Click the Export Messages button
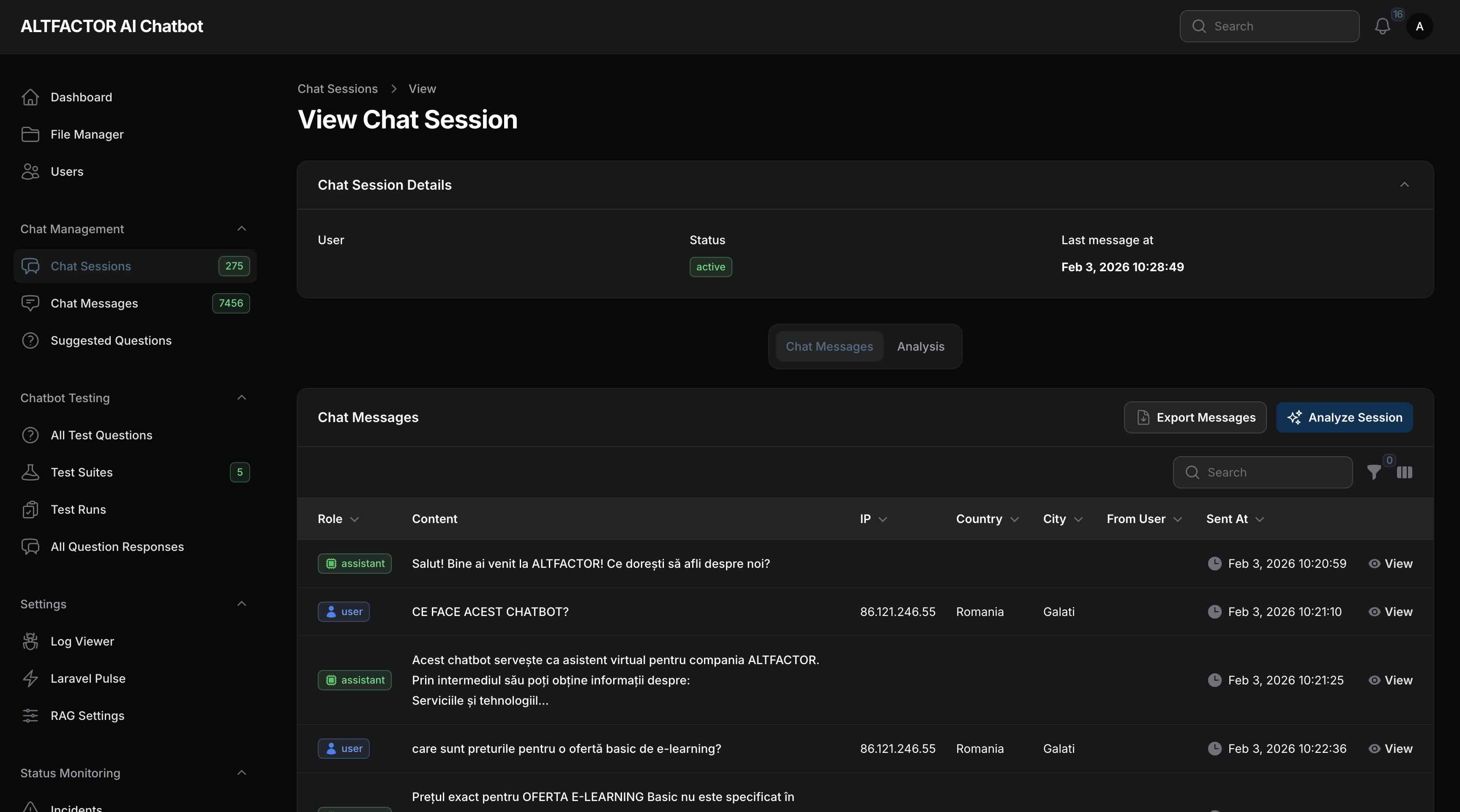Image resolution: width=1460 pixels, height=812 pixels. (x=1195, y=417)
